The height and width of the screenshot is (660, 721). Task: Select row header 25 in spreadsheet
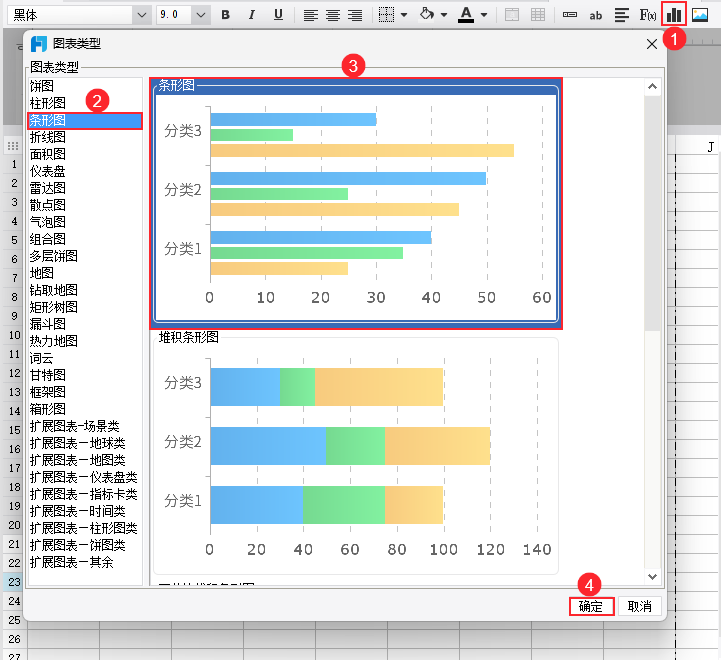click(x=14, y=620)
